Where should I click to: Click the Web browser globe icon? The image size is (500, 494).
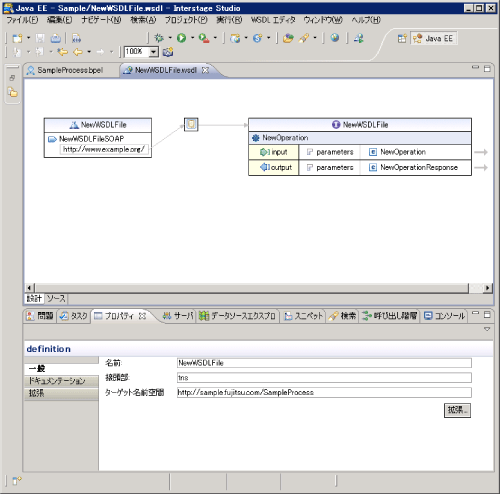click(335, 38)
